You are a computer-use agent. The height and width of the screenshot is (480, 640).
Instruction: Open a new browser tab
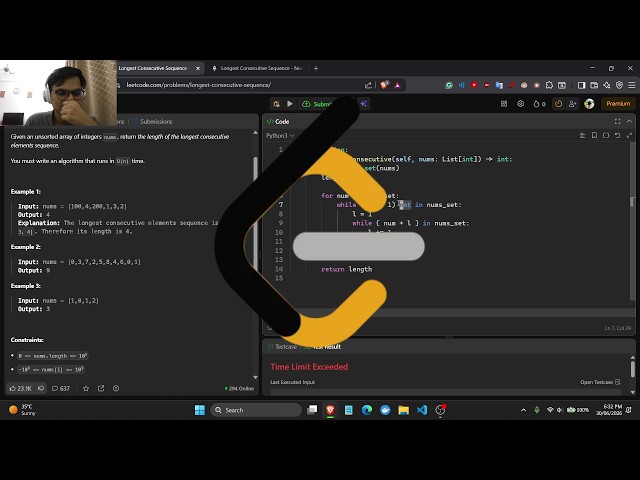[x=316, y=68]
